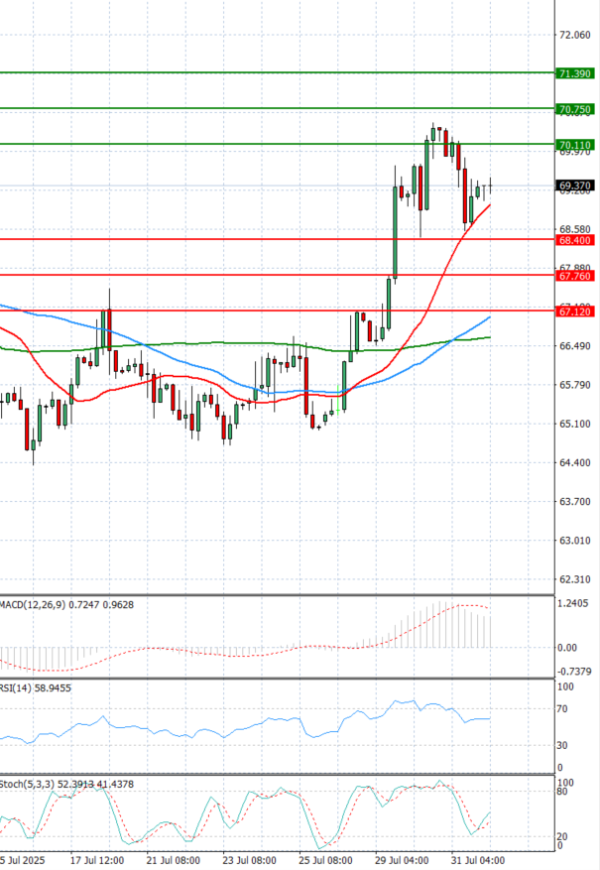Select the red horizontal line at 67.760
600x870 pixels.
coord(278,275)
